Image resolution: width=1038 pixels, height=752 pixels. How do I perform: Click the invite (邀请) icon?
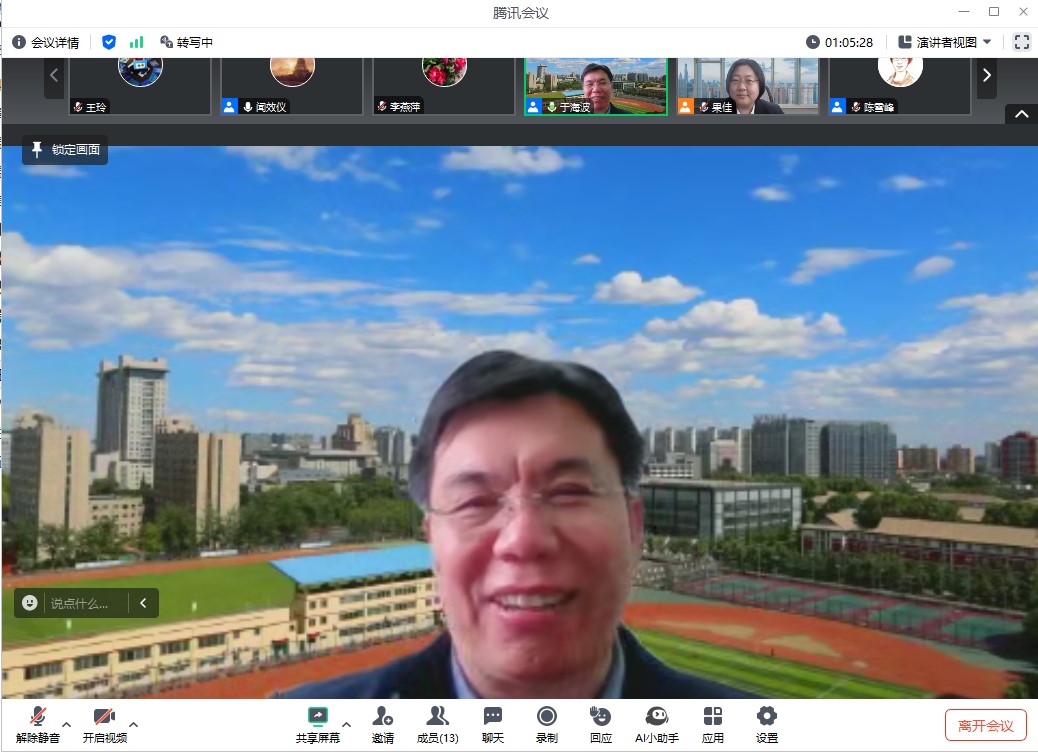click(382, 724)
